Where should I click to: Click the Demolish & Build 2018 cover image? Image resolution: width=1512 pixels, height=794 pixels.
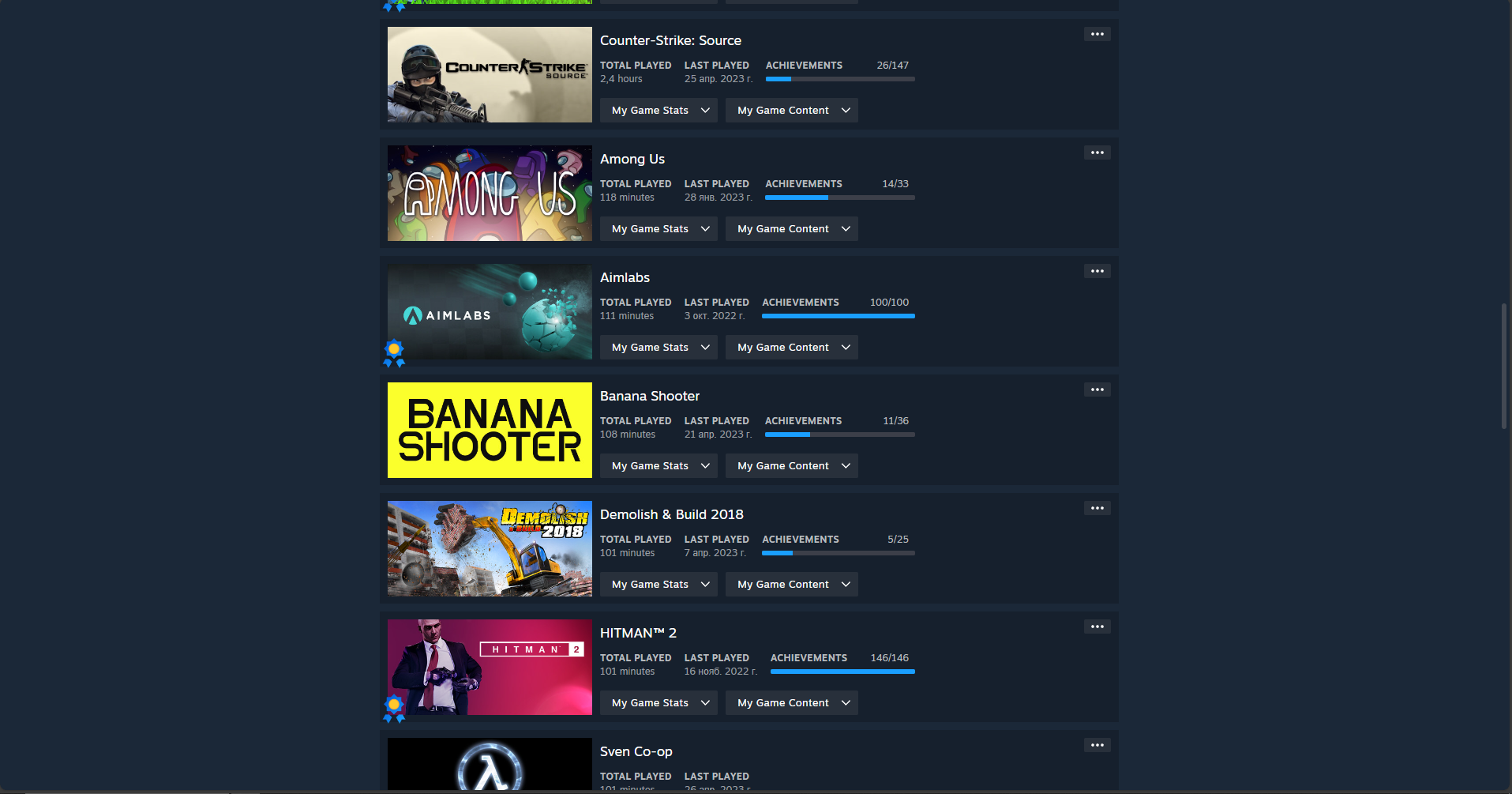pos(490,548)
